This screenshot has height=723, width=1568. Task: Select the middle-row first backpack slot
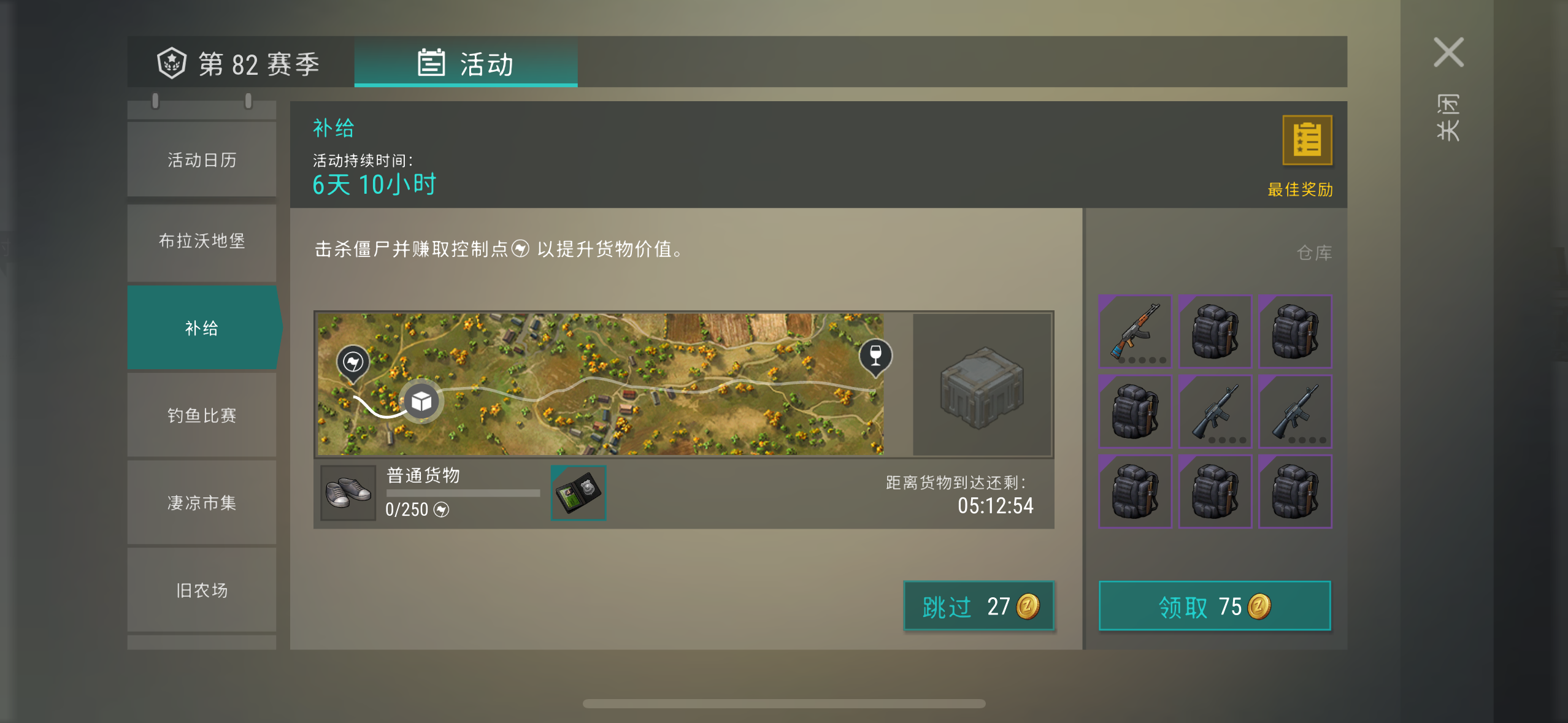pyautogui.click(x=1135, y=411)
